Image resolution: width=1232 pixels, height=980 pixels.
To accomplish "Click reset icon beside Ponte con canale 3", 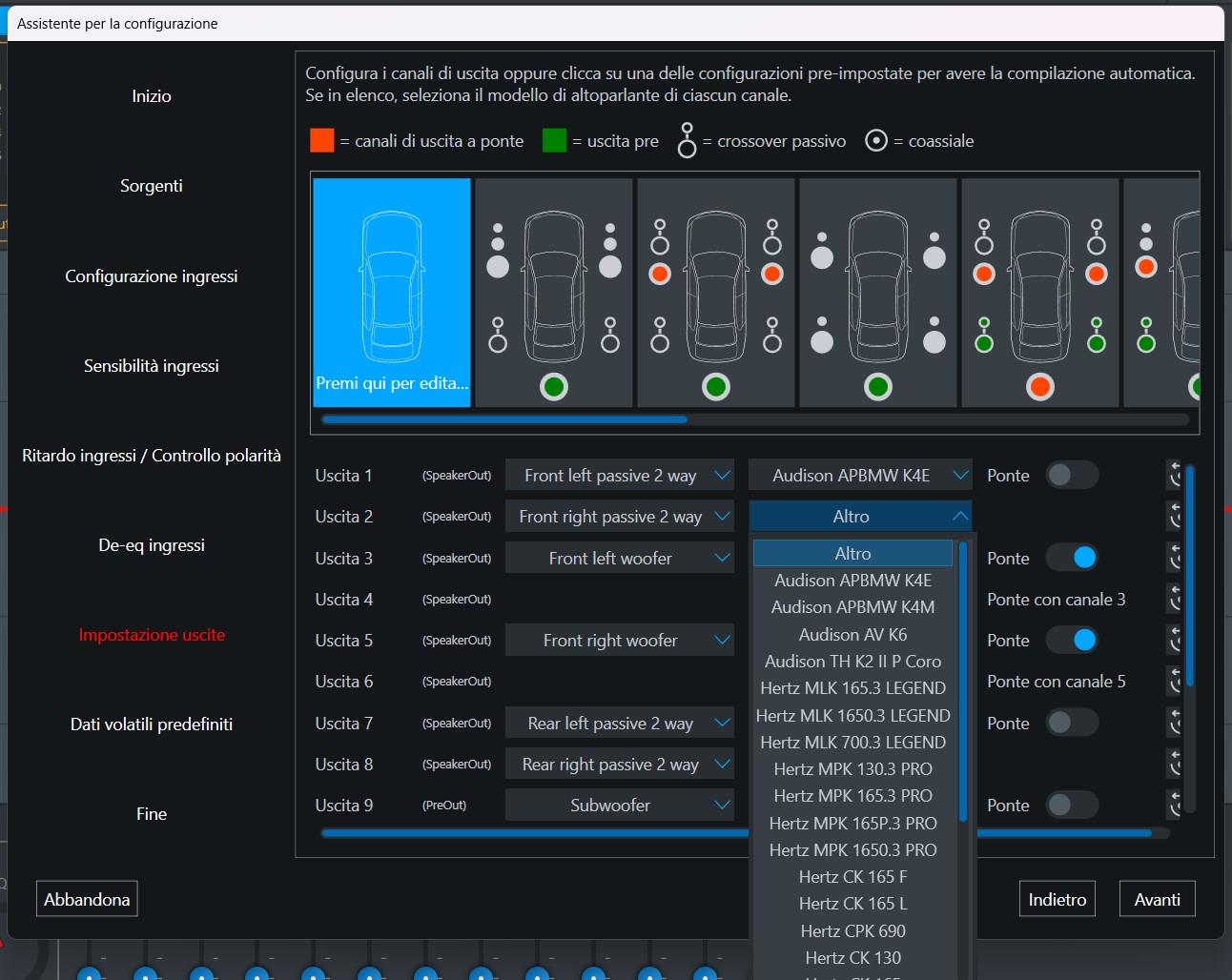I will [1174, 599].
